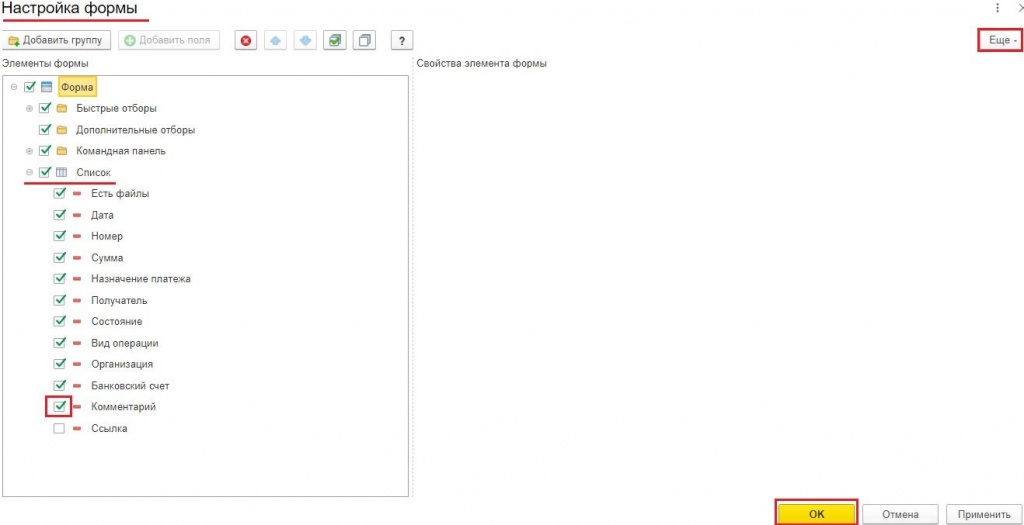Select the Состояние row

117,321
